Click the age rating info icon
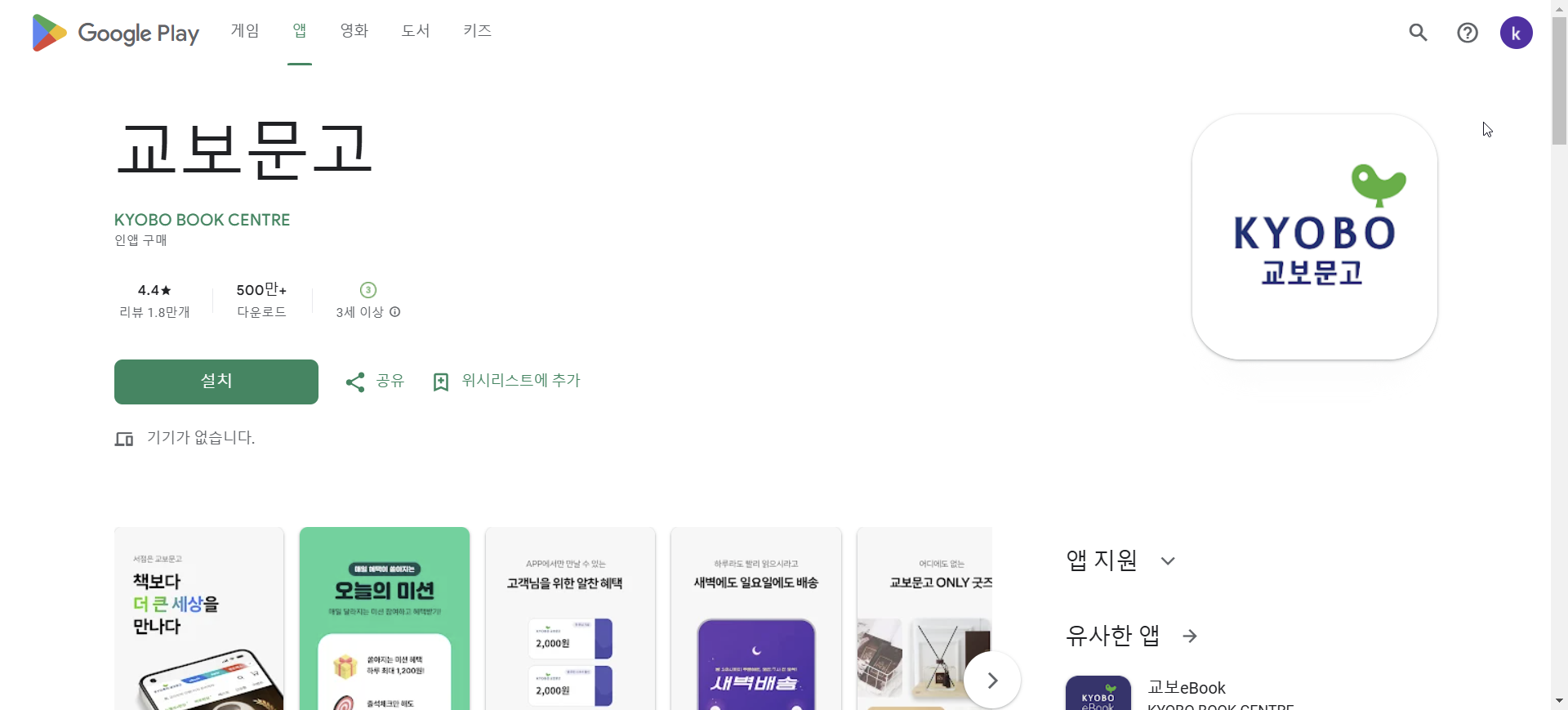1568x710 pixels. 395,312
